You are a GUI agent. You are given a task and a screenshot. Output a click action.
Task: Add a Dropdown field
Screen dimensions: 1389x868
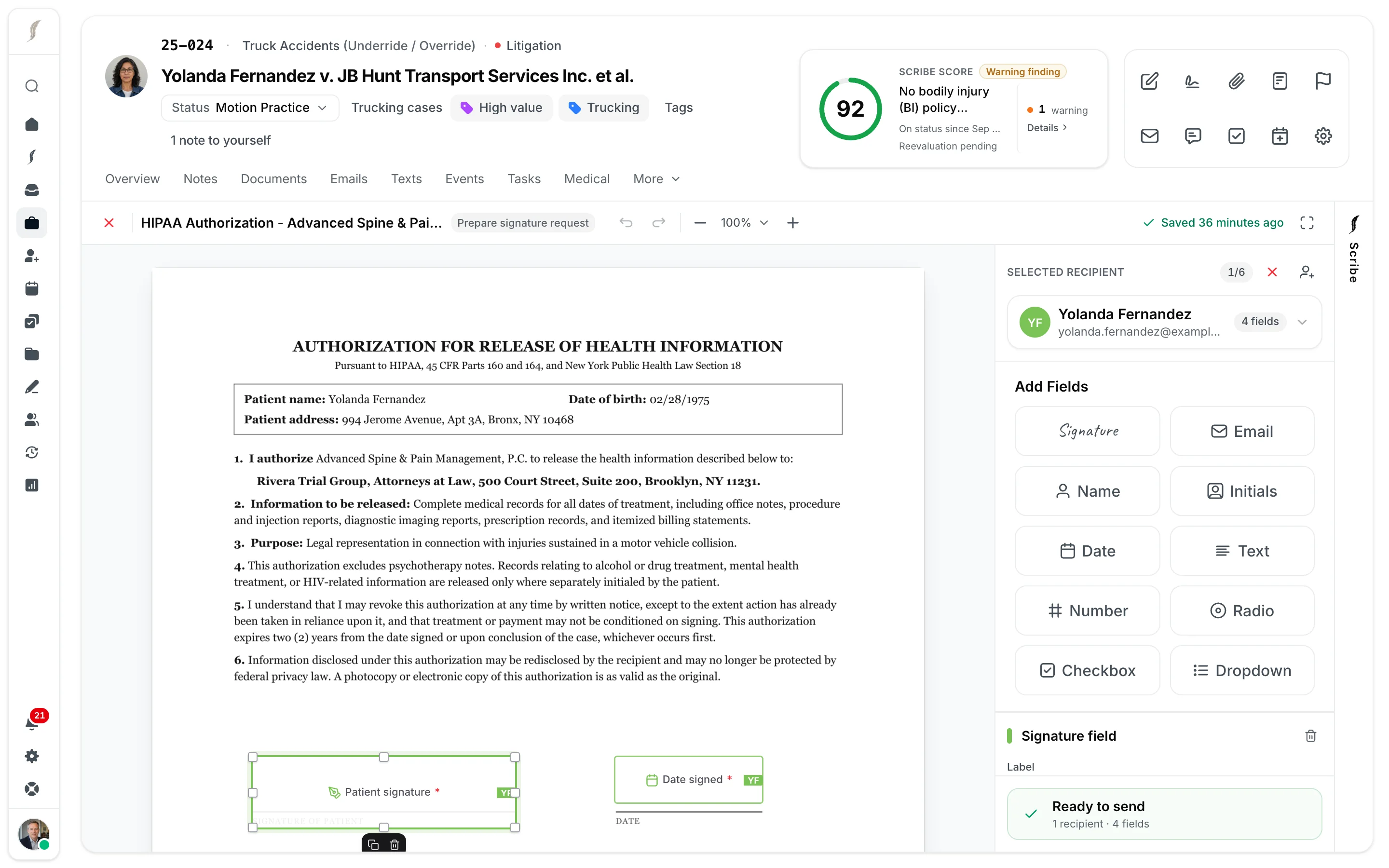(x=1242, y=670)
